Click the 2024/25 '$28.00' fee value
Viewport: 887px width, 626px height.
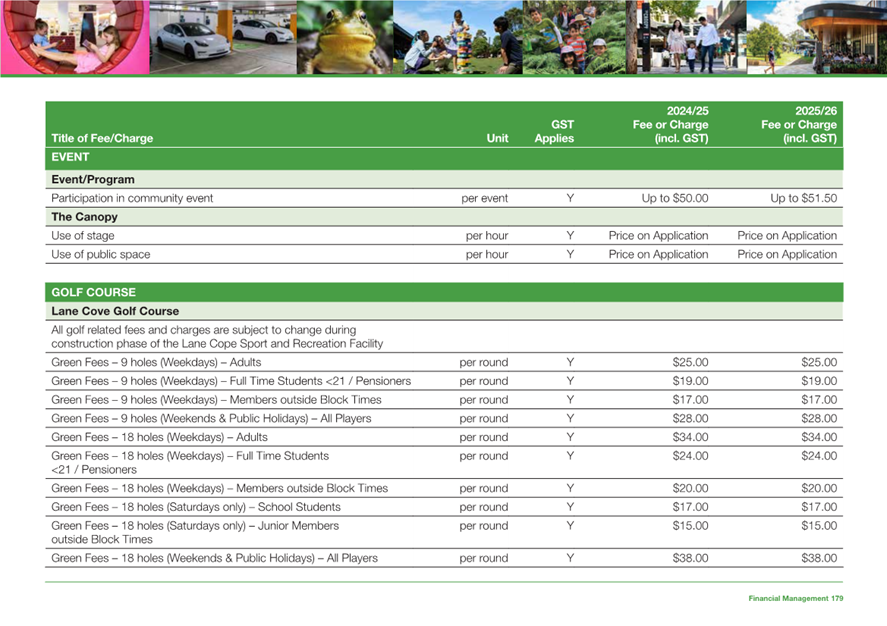click(690, 418)
